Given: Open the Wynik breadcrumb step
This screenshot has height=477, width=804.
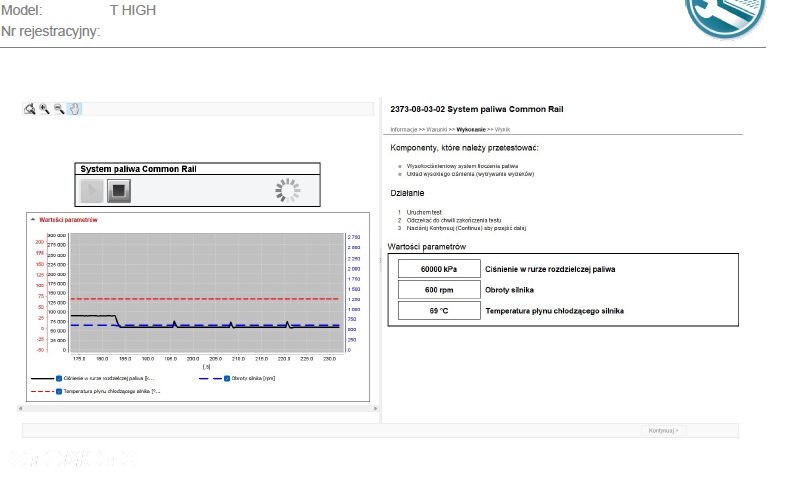Looking at the screenshot, I should click(x=502, y=130).
